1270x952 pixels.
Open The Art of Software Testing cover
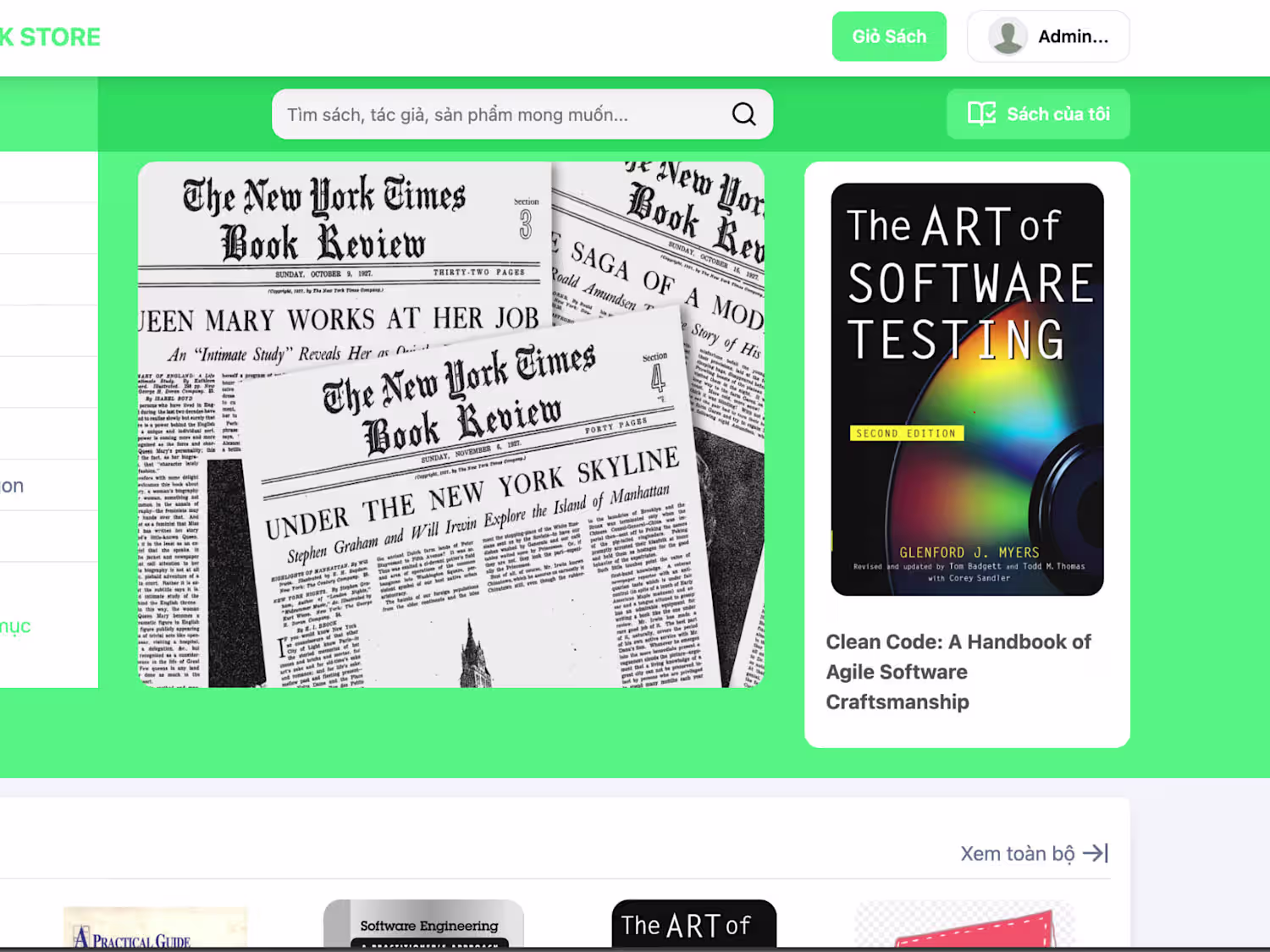[967, 389]
